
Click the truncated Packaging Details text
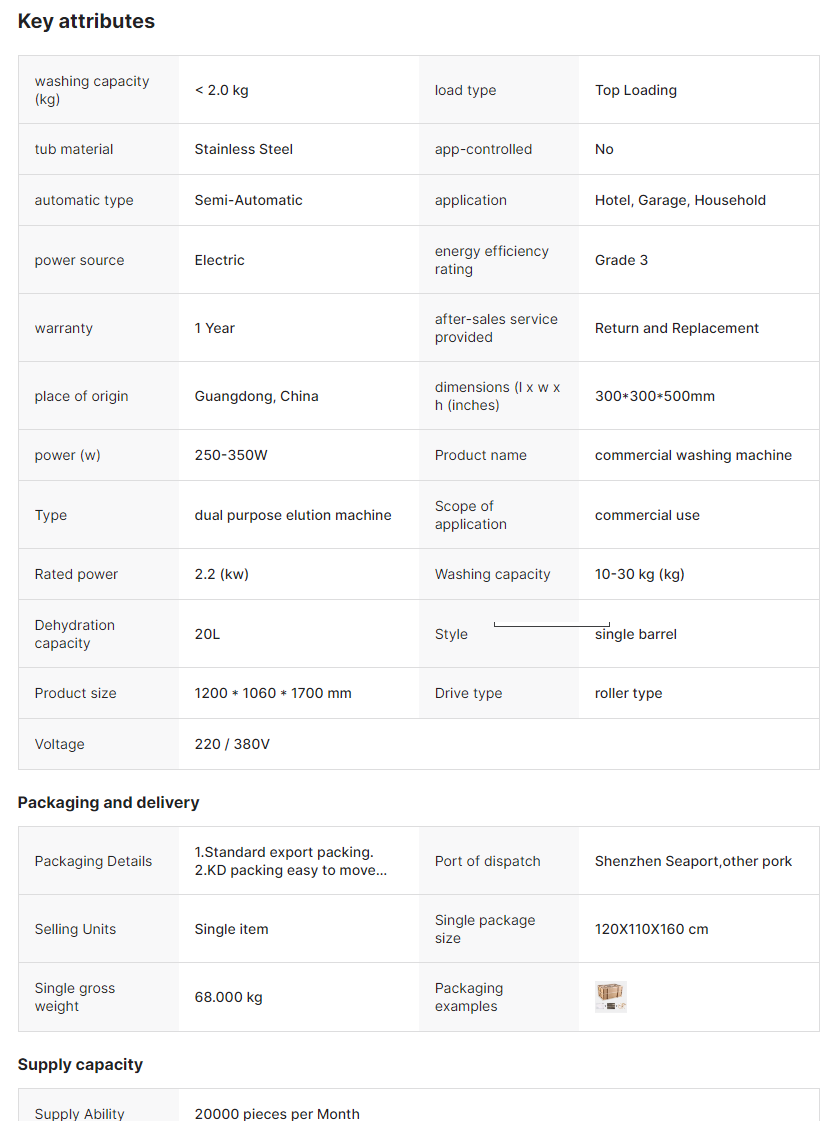pos(290,861)
